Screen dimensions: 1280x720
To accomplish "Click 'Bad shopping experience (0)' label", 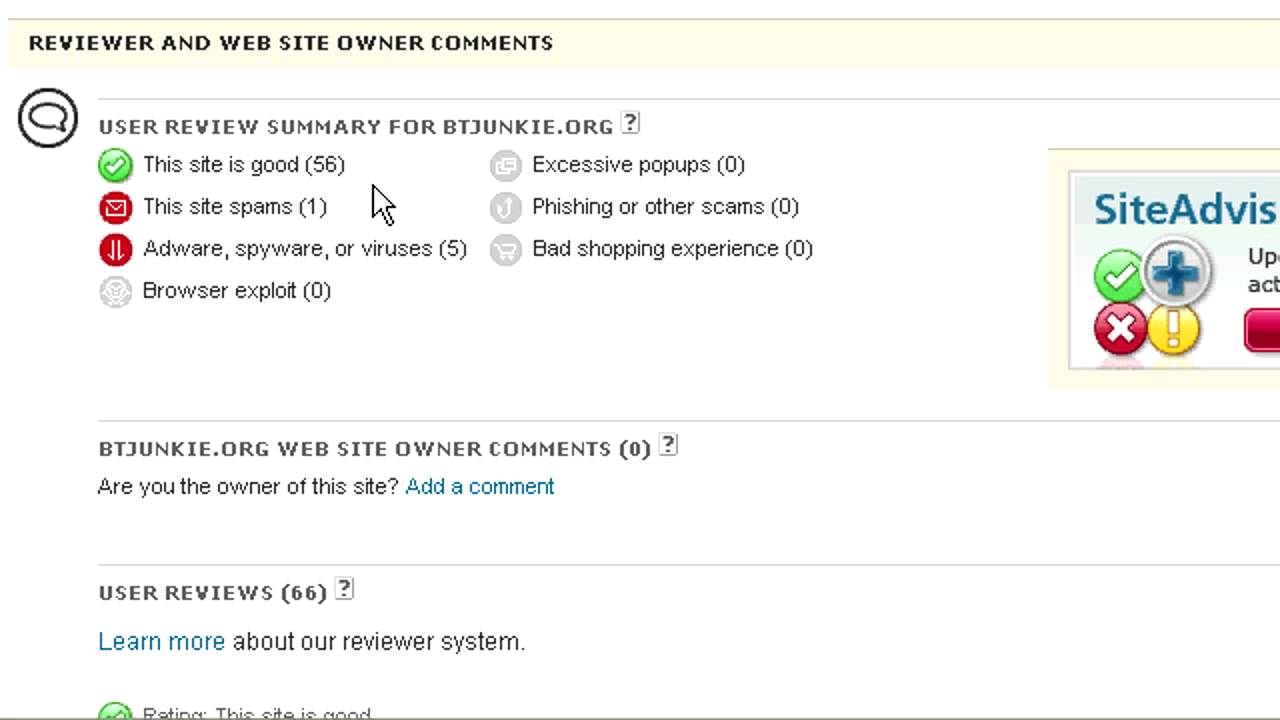I will pyautogui.click(x=672, y=249).
